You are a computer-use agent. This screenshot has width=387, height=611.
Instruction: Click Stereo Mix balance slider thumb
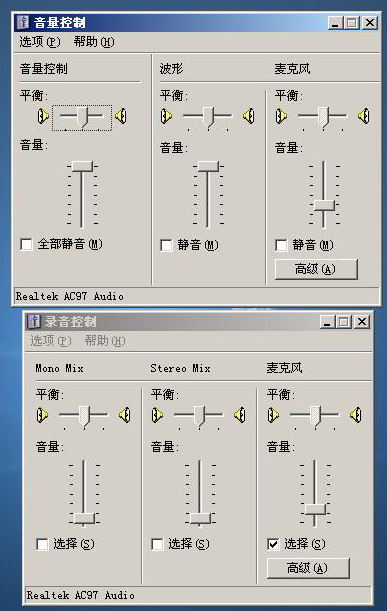coord(199,416)
